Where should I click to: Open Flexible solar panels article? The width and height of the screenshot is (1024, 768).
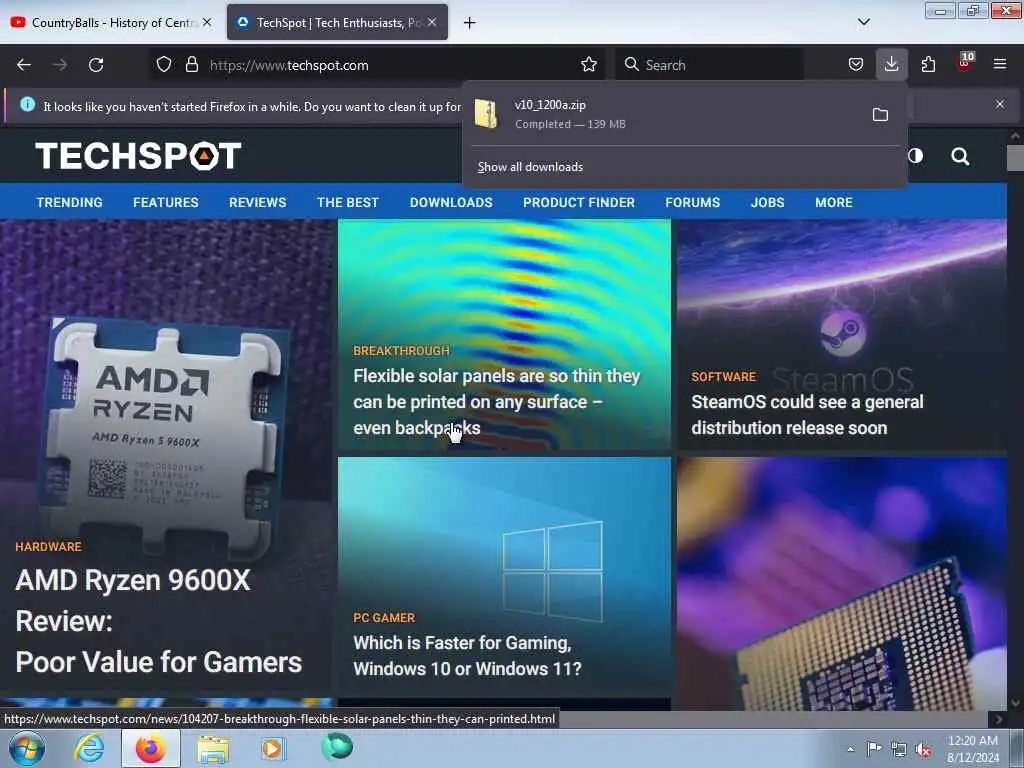[497, 402]
